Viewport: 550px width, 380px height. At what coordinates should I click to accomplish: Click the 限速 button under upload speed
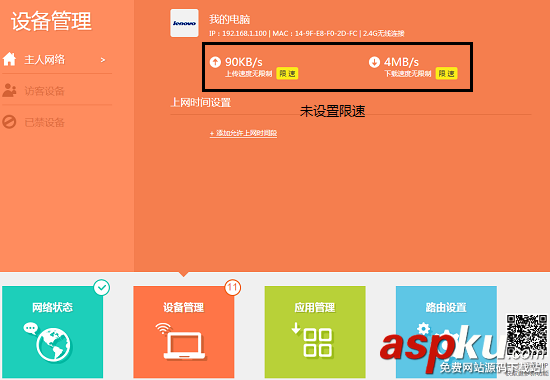tap(287, 73)
